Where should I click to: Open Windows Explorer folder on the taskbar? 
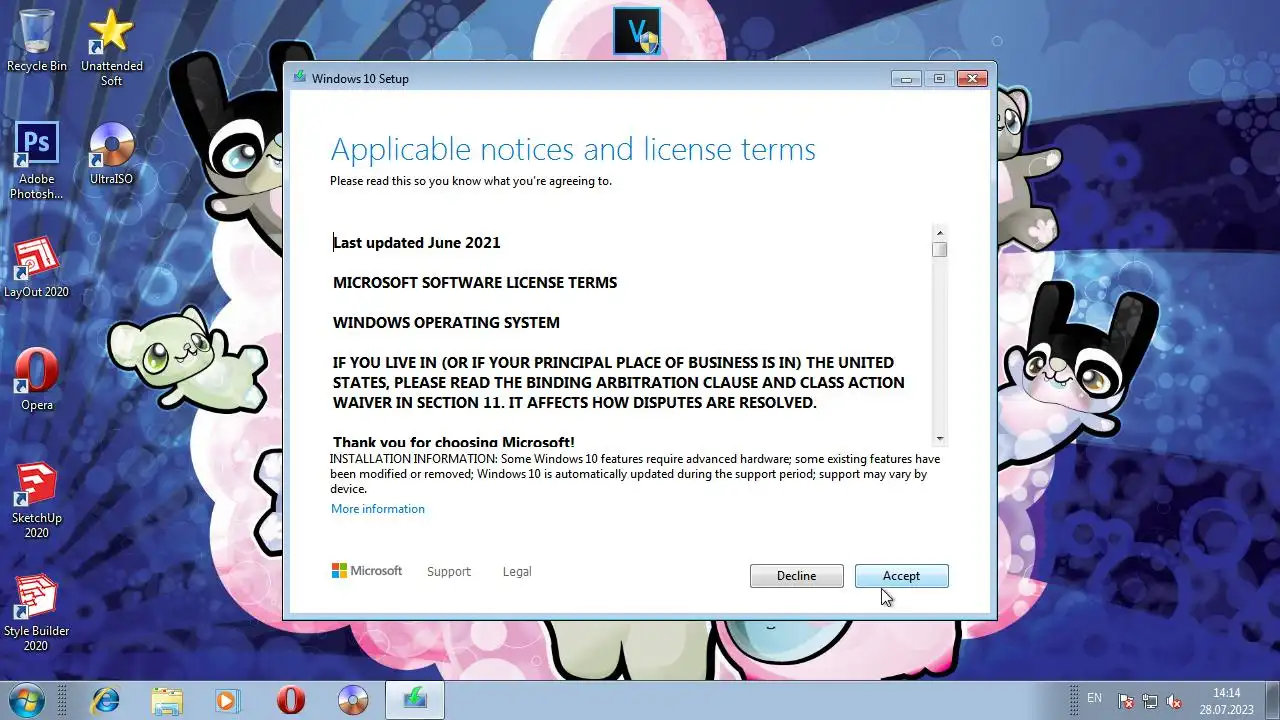[167, 700]
